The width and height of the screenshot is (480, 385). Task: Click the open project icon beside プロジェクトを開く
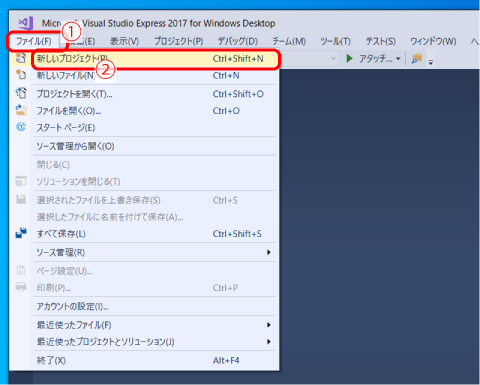[21, 93]
